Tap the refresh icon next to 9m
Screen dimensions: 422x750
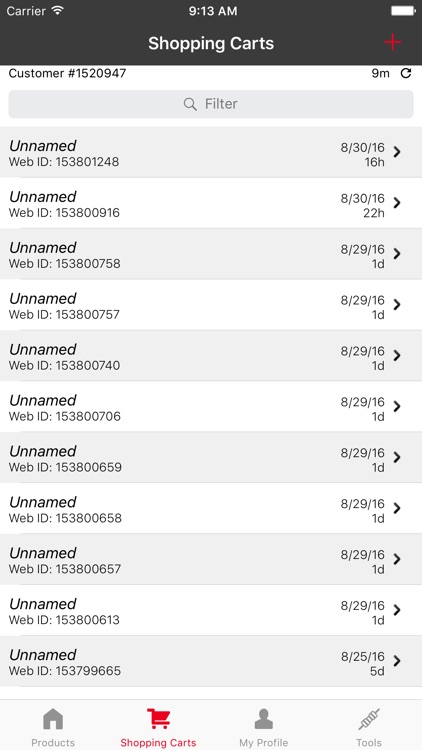tap(406, 73)
